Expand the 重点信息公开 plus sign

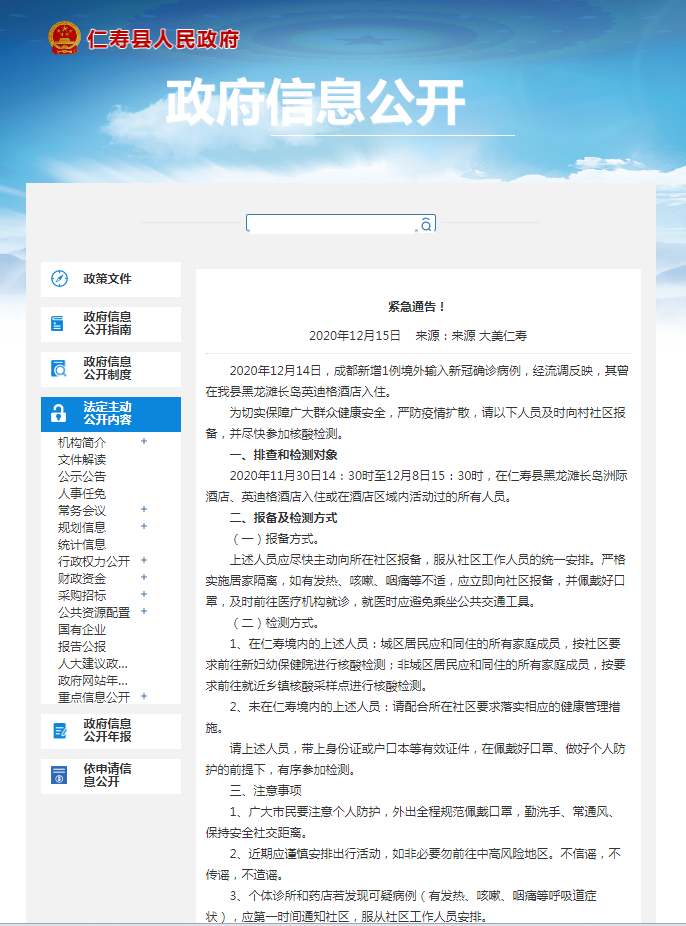tap(143, 696)
